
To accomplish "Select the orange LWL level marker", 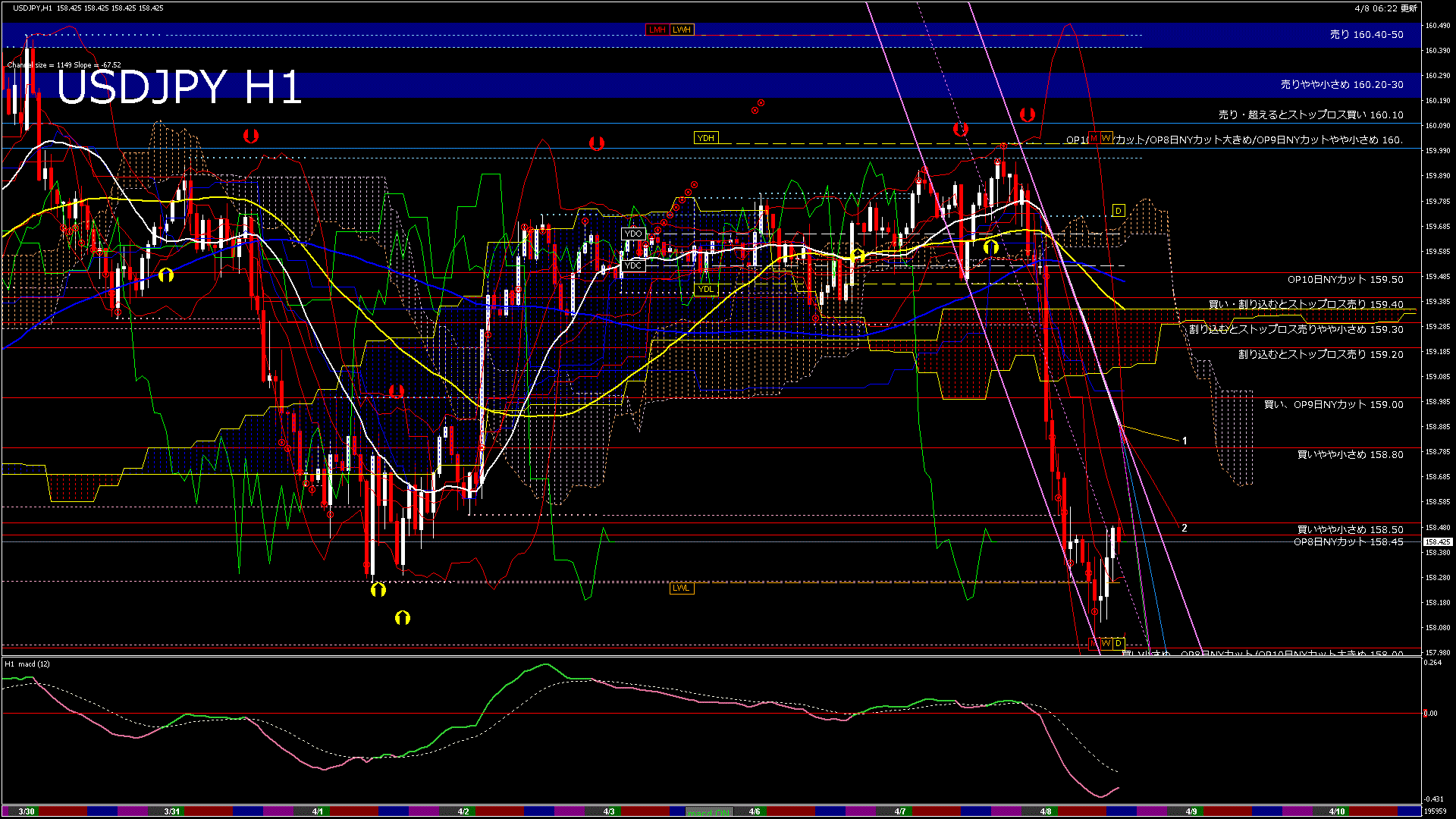I will tap(681, 588).
